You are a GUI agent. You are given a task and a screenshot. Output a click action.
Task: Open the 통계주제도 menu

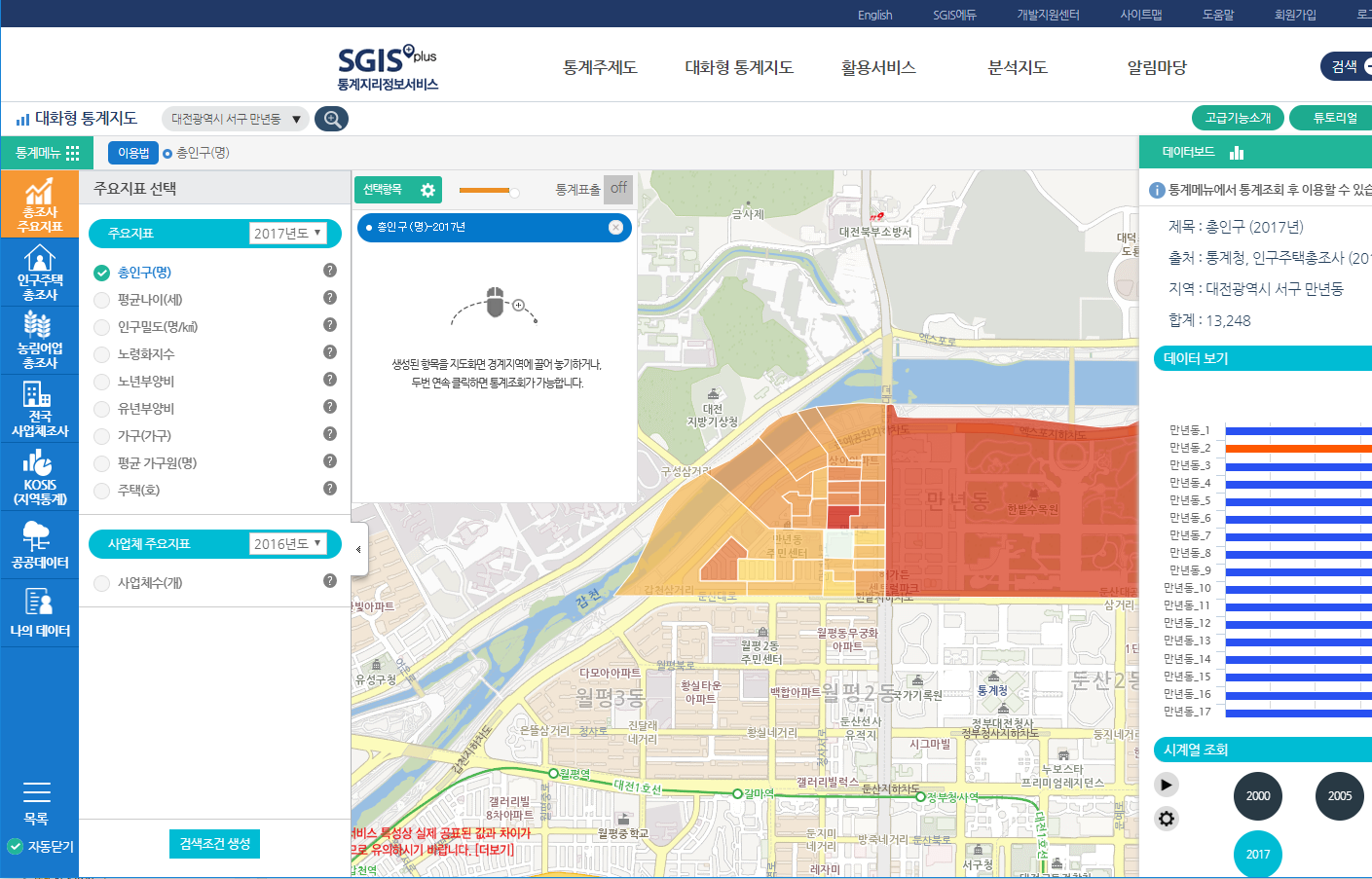pos(600,67)
